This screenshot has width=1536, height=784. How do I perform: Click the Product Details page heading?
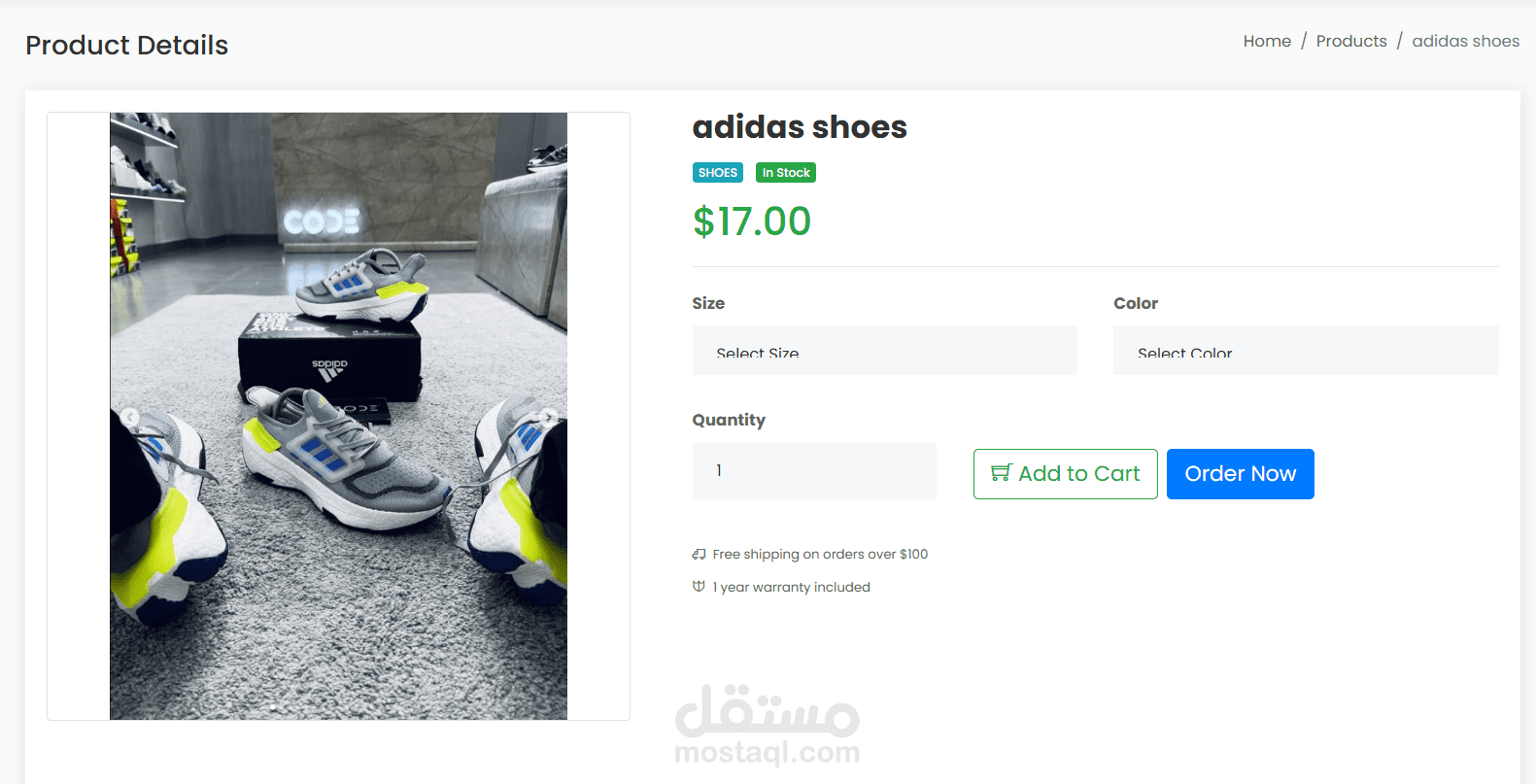click(x=127, y=46)
